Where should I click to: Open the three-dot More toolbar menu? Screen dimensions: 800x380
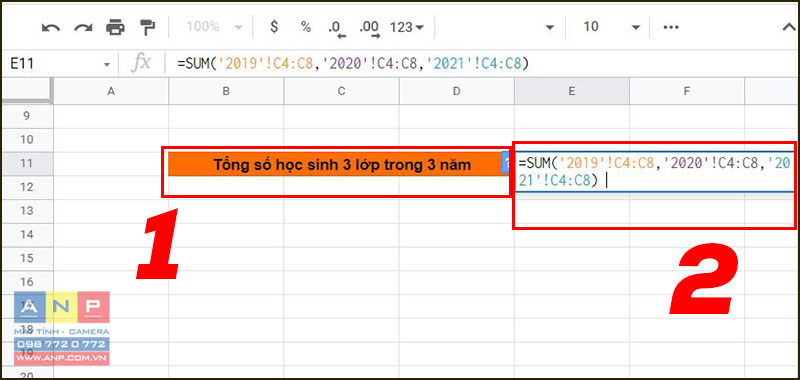pos(670,27)
